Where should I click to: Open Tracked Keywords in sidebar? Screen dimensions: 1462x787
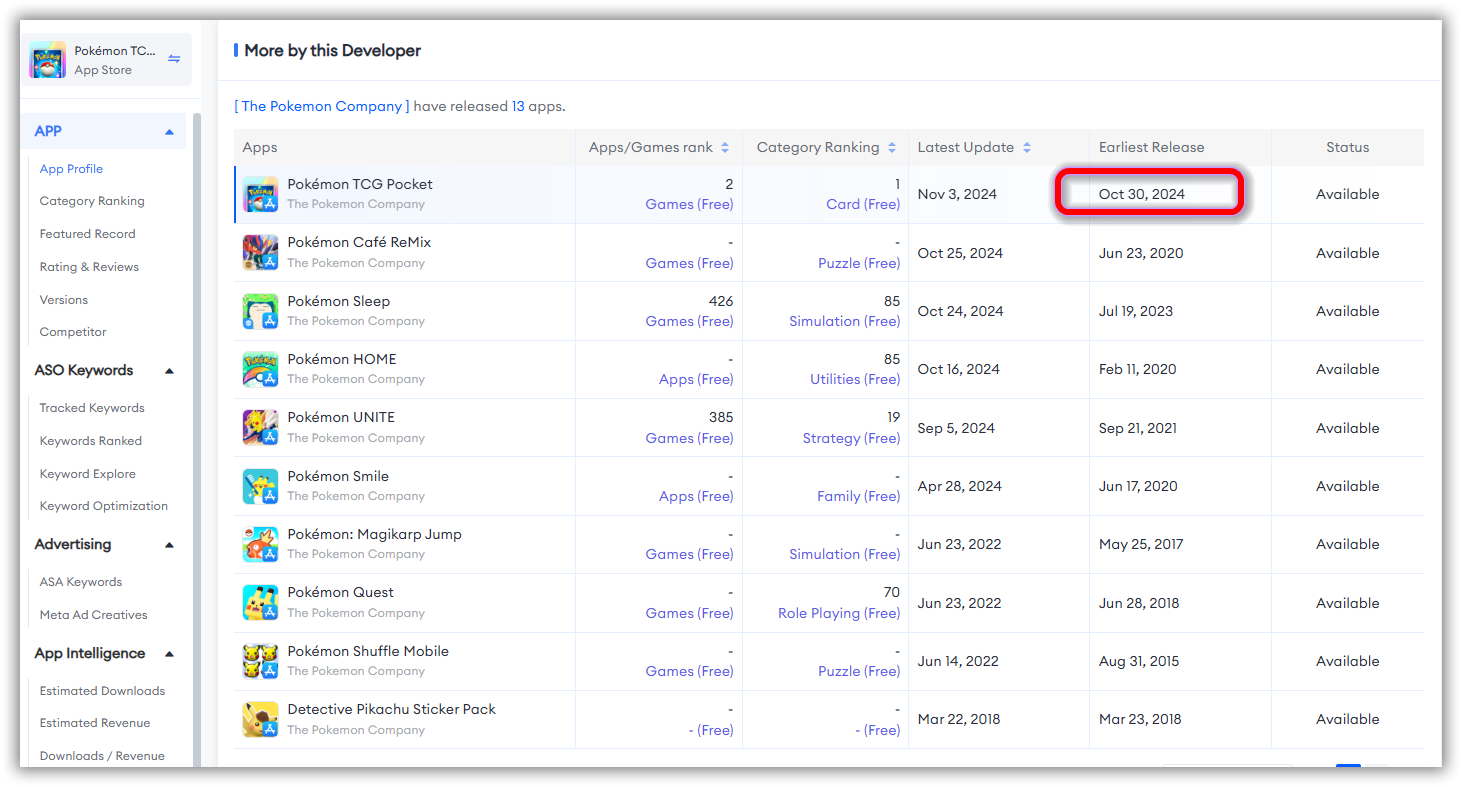click(92, 408)
